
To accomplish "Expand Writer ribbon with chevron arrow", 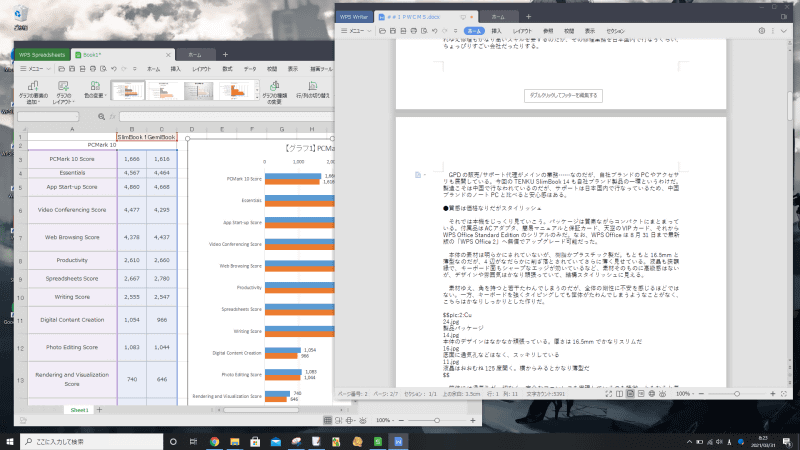I will [x=784, y=31].
